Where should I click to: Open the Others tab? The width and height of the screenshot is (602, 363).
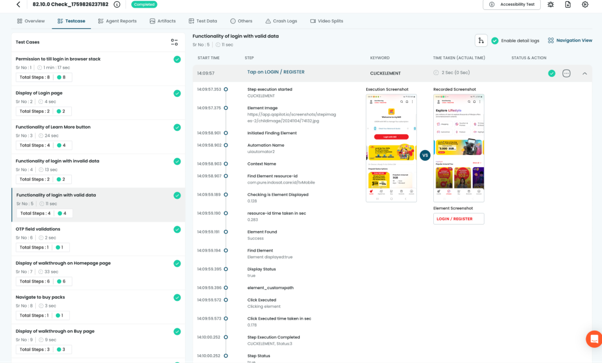tap(241, 21)
